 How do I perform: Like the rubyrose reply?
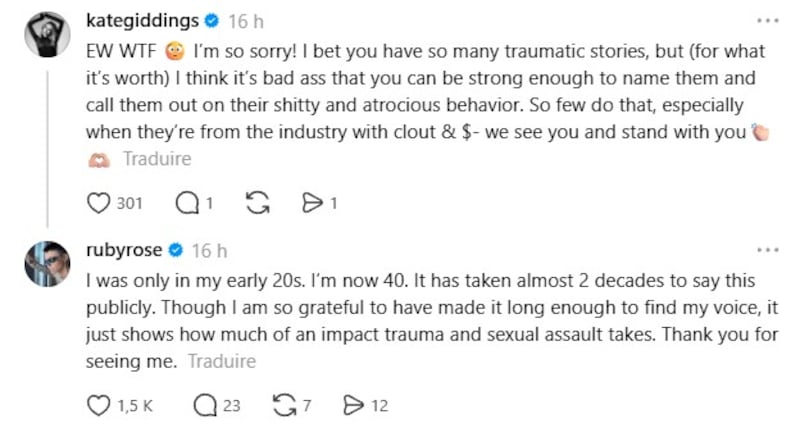tap(99, 405)
